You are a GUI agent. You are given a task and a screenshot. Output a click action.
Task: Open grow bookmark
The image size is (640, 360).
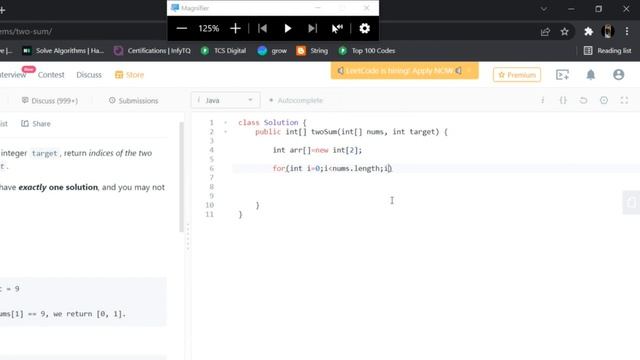(272, 51)
